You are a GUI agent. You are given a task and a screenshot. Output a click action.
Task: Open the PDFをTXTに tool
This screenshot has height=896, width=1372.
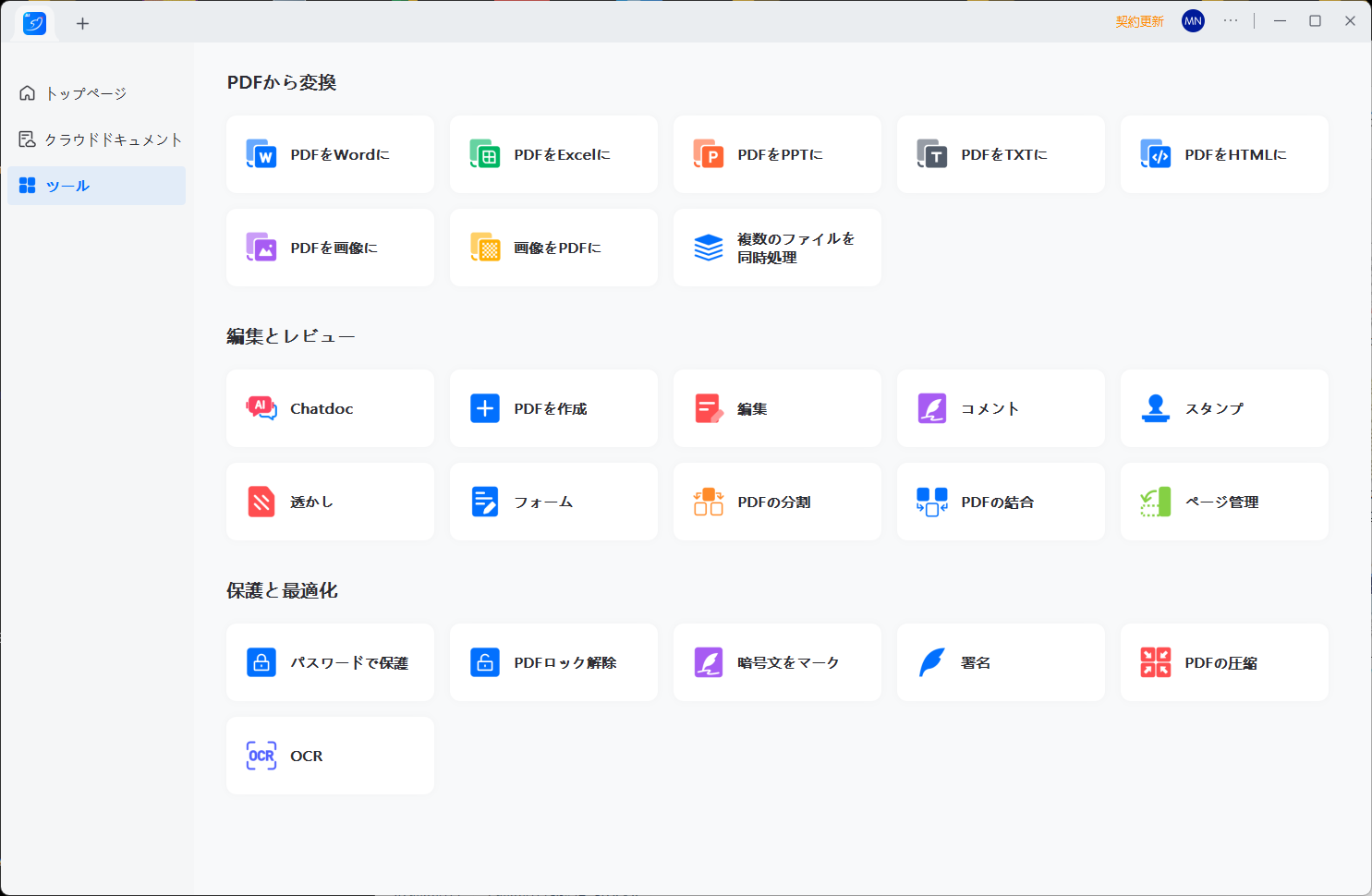pos(1001,154)
